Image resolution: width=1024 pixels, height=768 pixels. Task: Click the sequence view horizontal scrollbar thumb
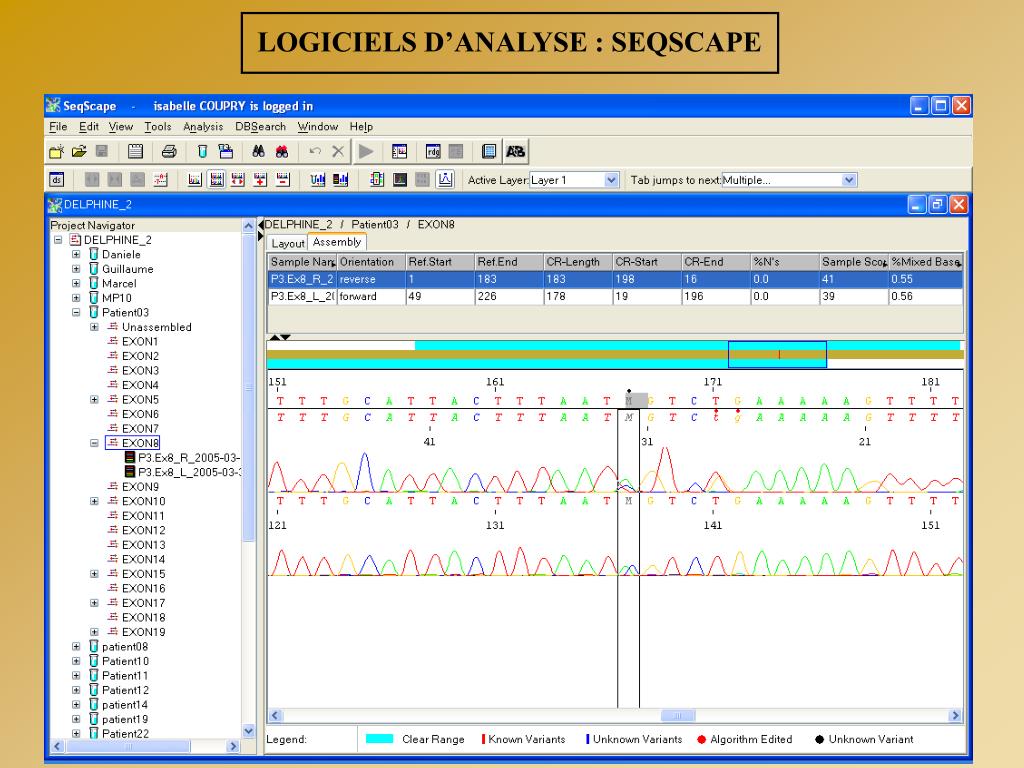[x=678, y=715]
